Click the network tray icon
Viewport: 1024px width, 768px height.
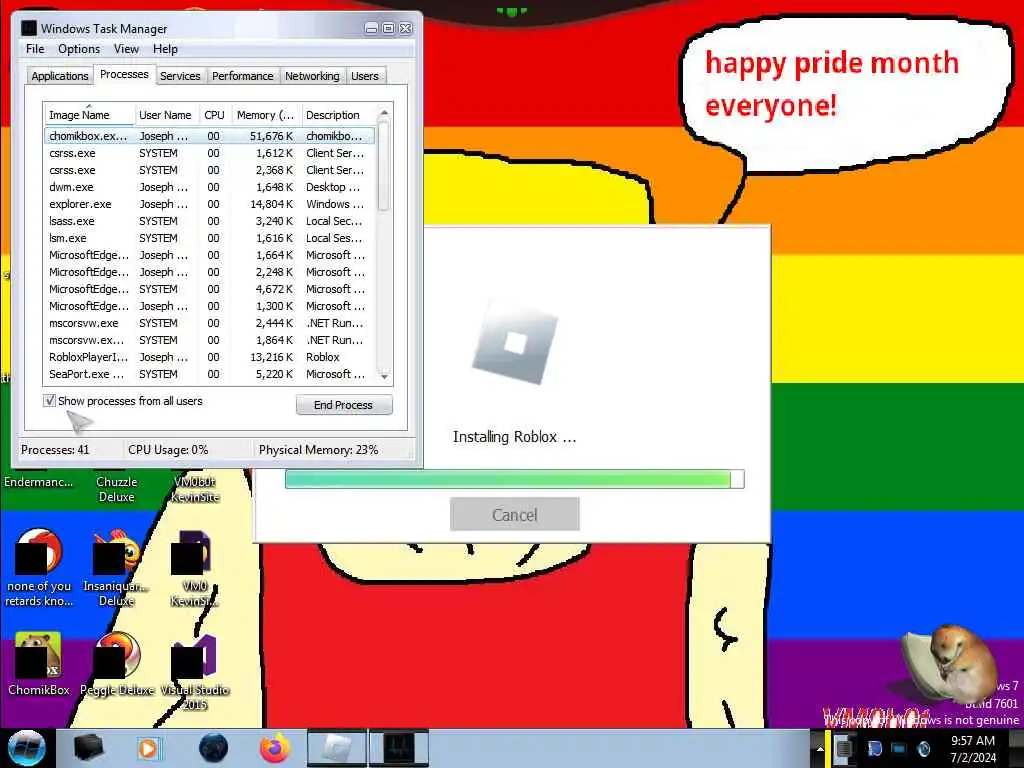click(x=899, y=748)
